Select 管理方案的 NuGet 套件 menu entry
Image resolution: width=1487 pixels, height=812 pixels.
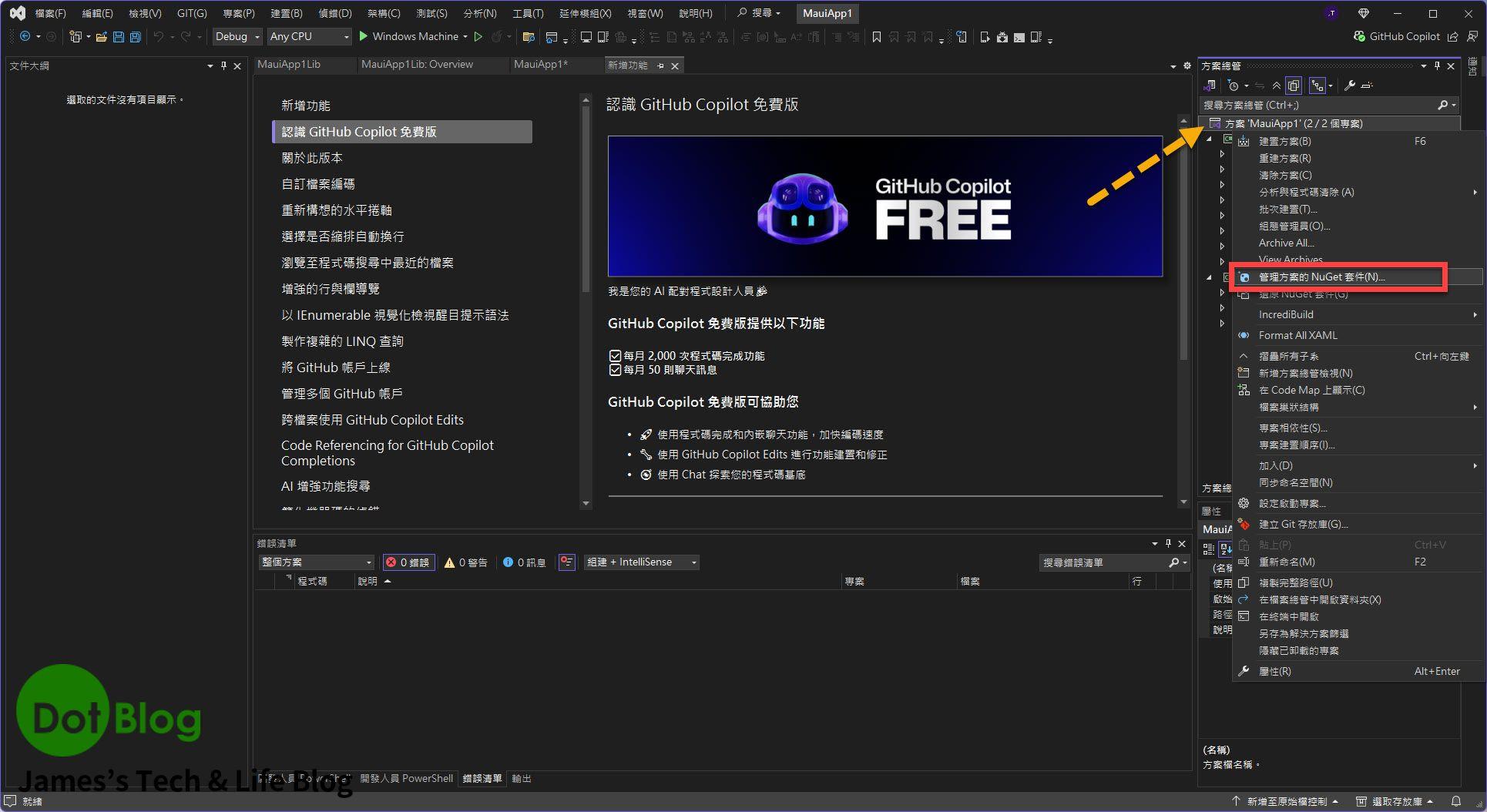coord(1321,277)
